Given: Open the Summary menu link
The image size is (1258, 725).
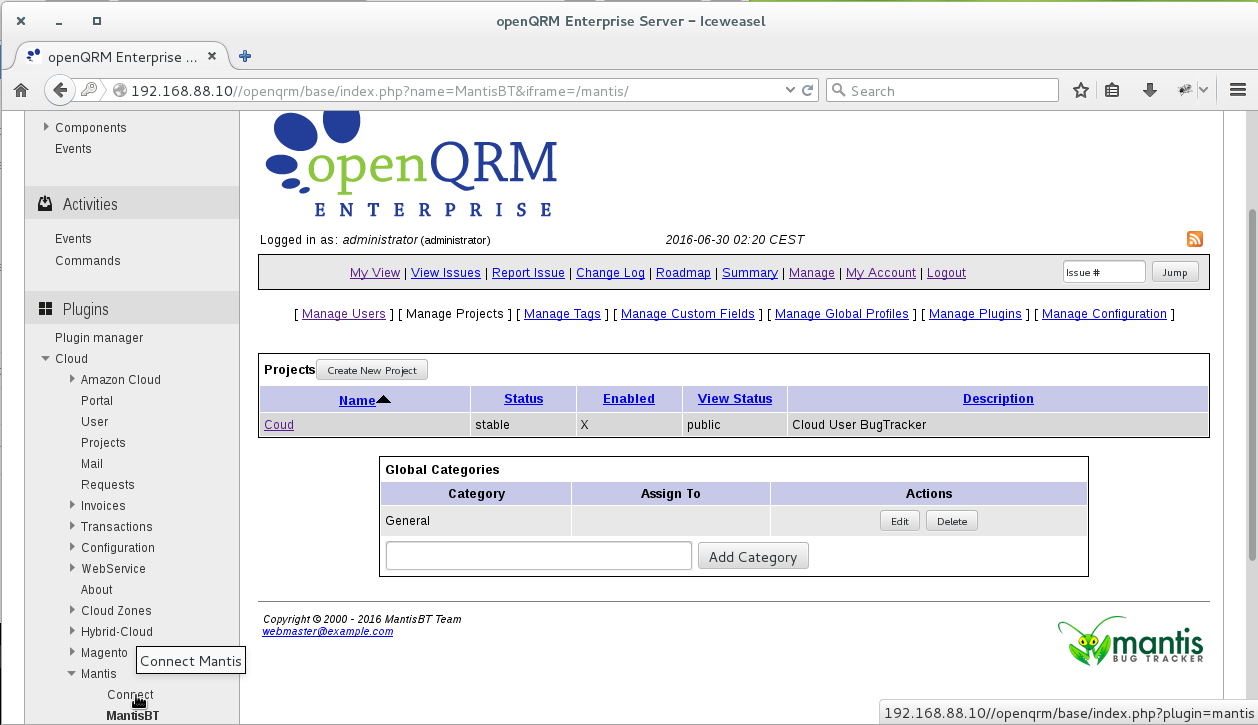Looking at the screenshot, I should coord(750,273).
